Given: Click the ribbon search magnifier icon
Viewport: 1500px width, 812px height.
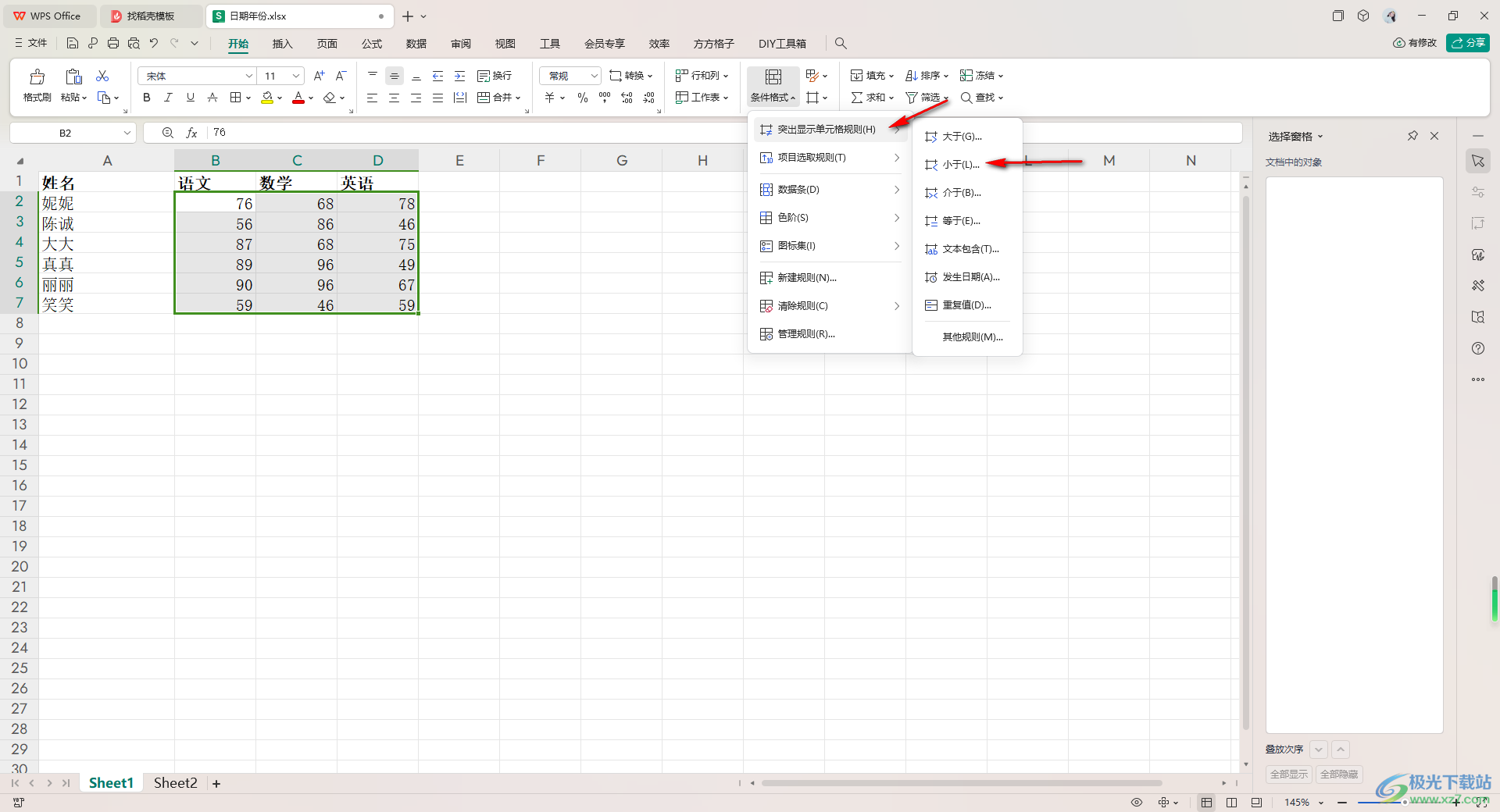Looking at the screenshot, I should pos(841,44).
